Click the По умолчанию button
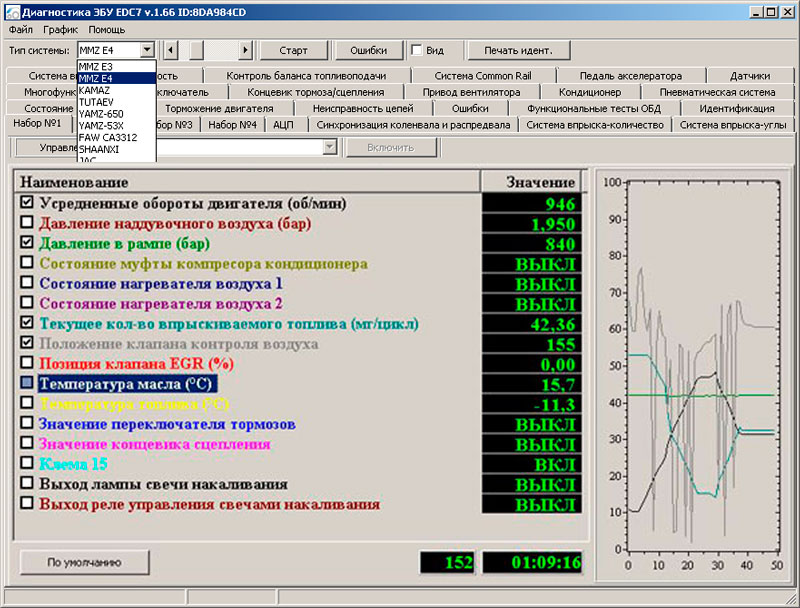The width and height of the screenshot is (800, 608). coord(84,562)
